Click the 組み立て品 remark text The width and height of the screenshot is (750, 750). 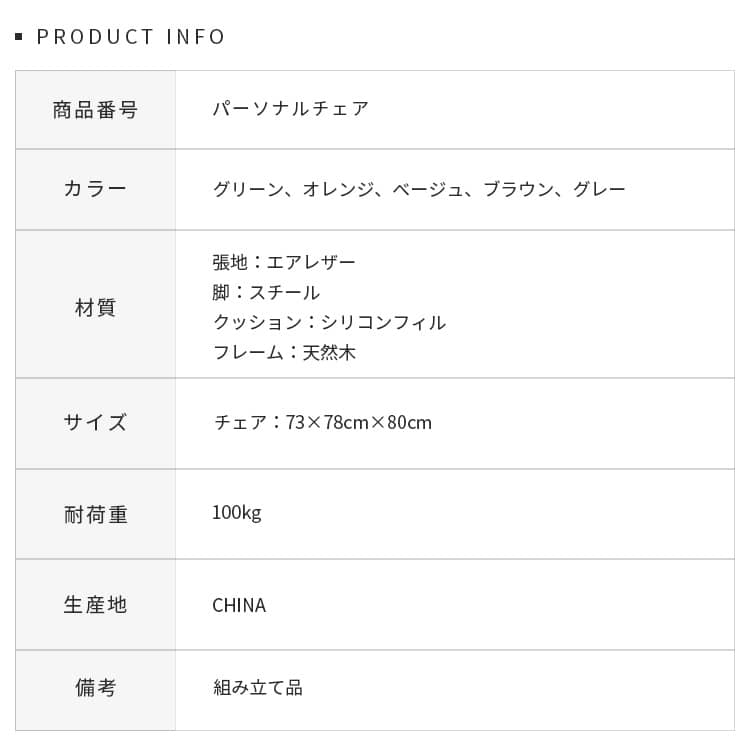[x=257, y=688]
